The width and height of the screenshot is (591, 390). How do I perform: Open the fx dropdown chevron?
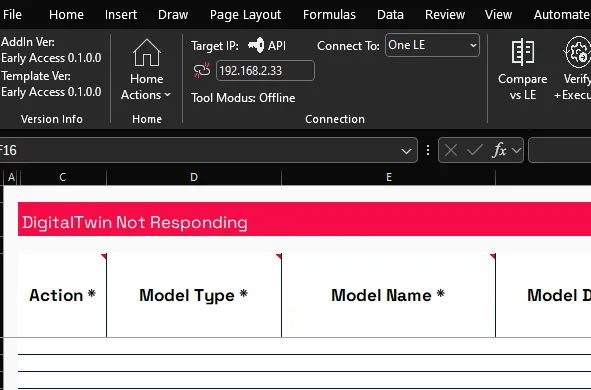[516, 150]
